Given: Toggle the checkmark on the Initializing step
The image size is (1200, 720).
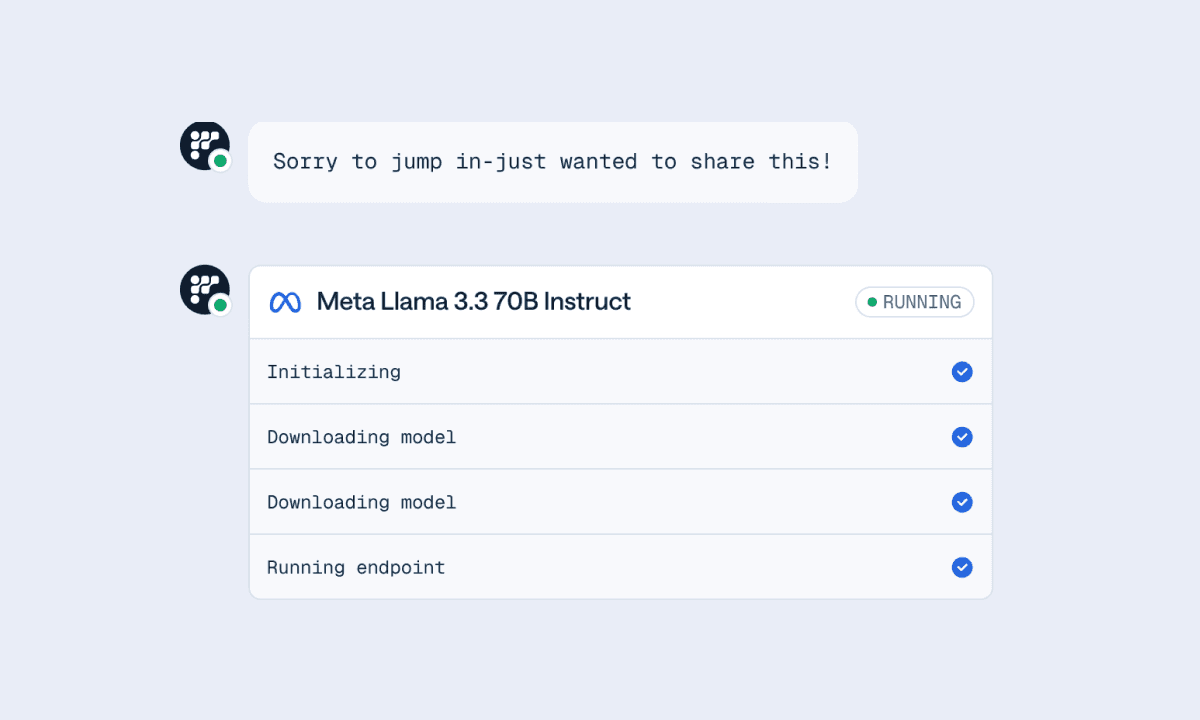Looking at the screenshot, I should [962, 372].
